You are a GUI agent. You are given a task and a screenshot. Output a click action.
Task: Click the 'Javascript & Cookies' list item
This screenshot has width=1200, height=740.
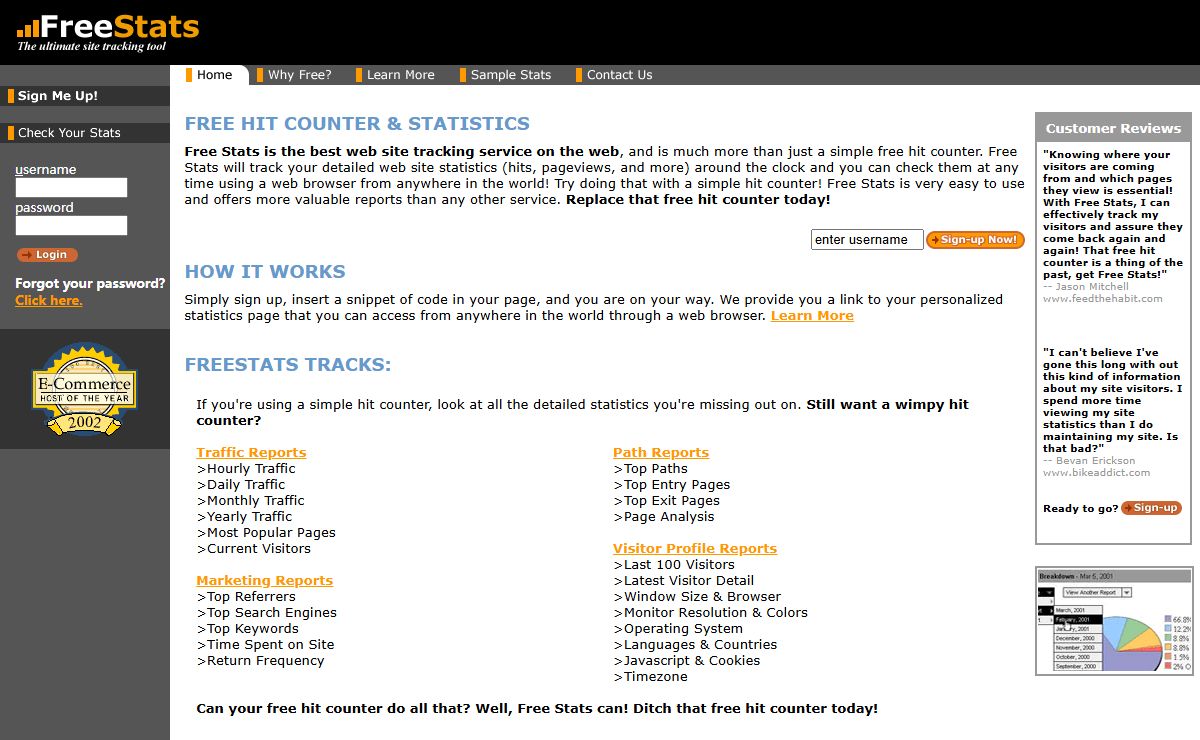coord(687,661)
